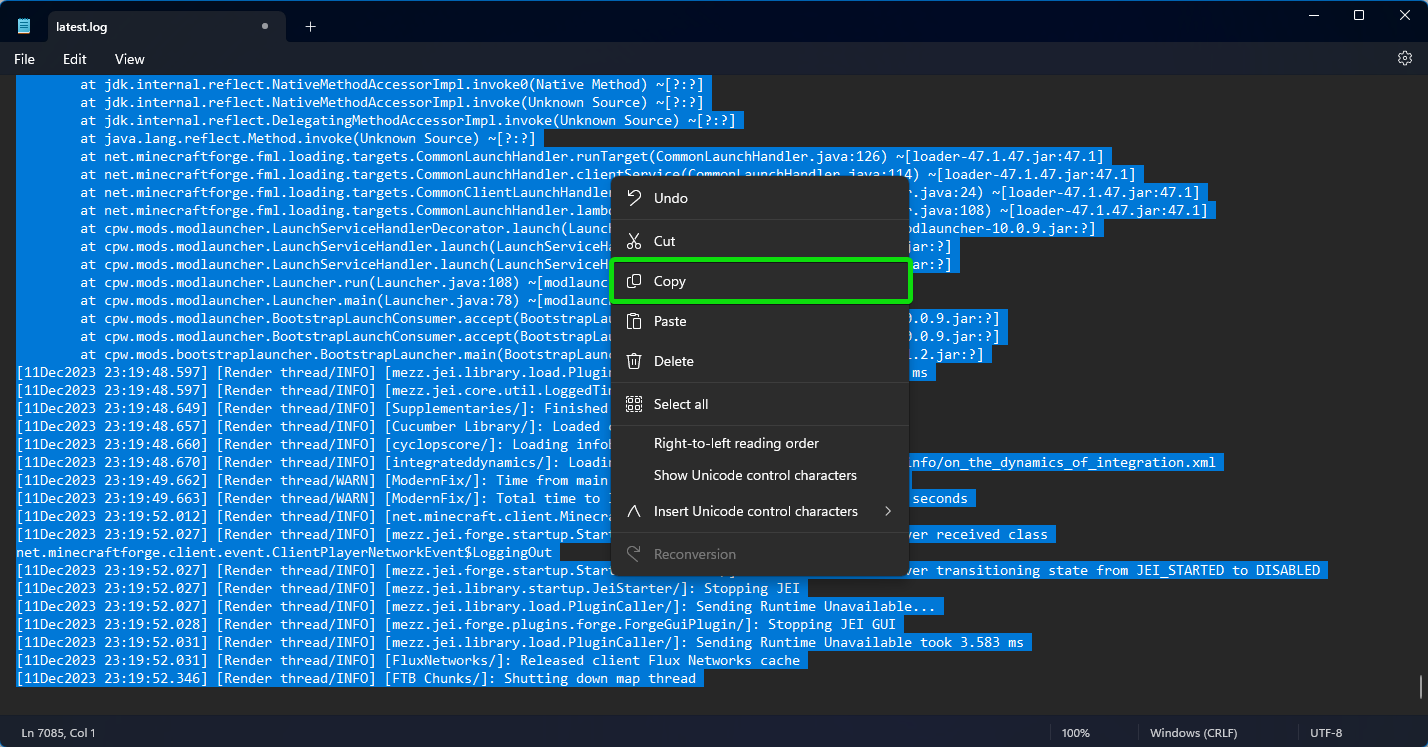Open the settings gear icon
Screen dimensions: 1428x747
[x=1404, y=59]
